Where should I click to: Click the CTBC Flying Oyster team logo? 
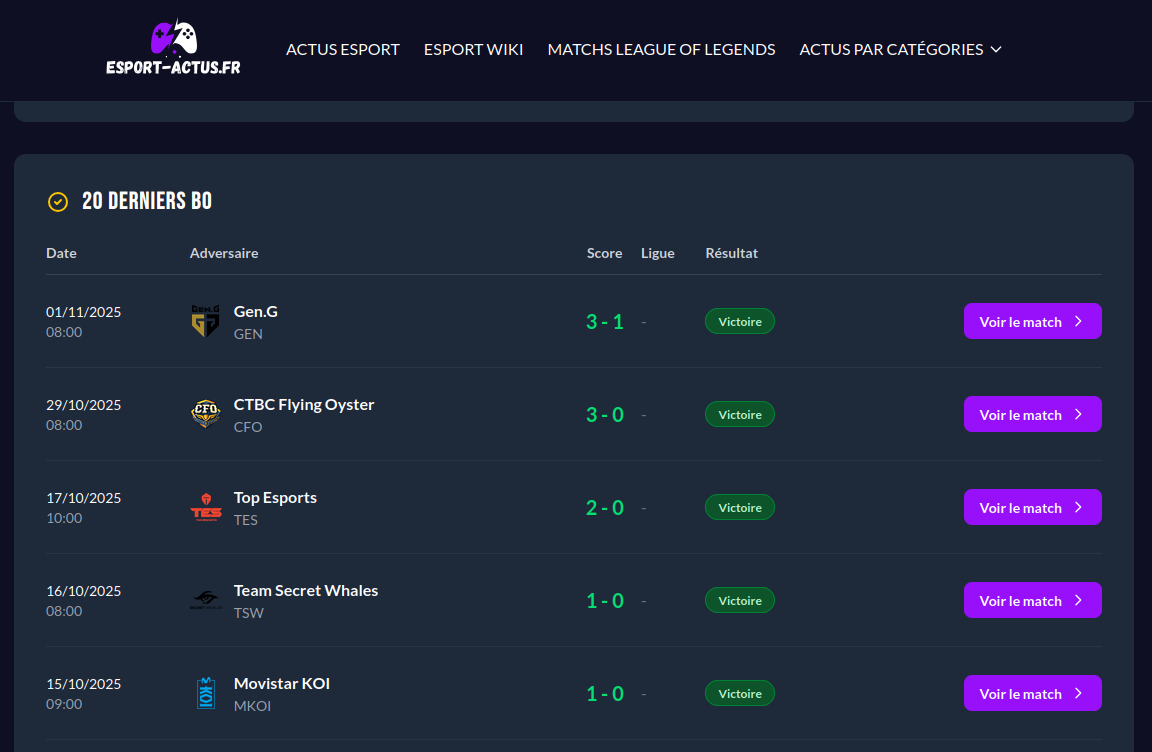coord(206,414)
